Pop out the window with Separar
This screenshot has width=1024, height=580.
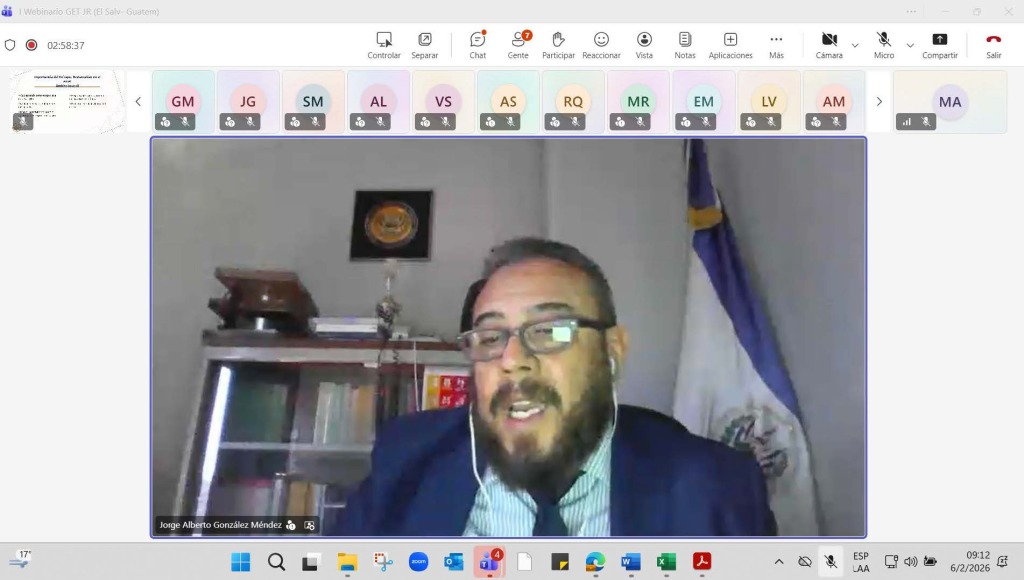click(425, 45)
